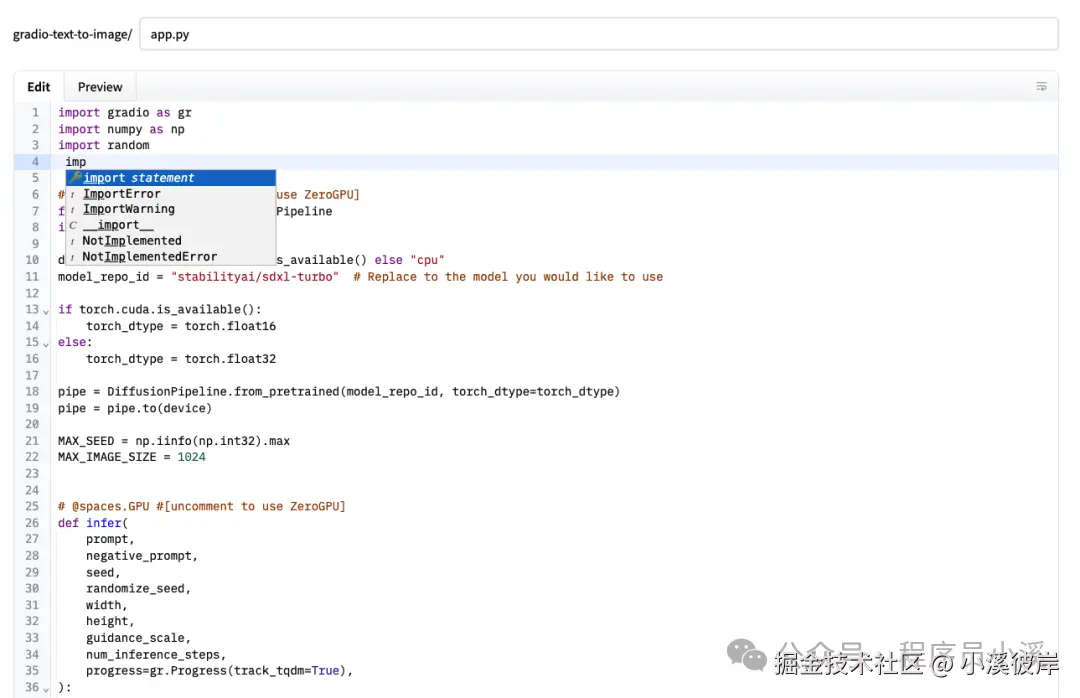Choose ImportError from autocomplete list
The height and width of the screenshot is (698, 1080).
coord(171,194)
